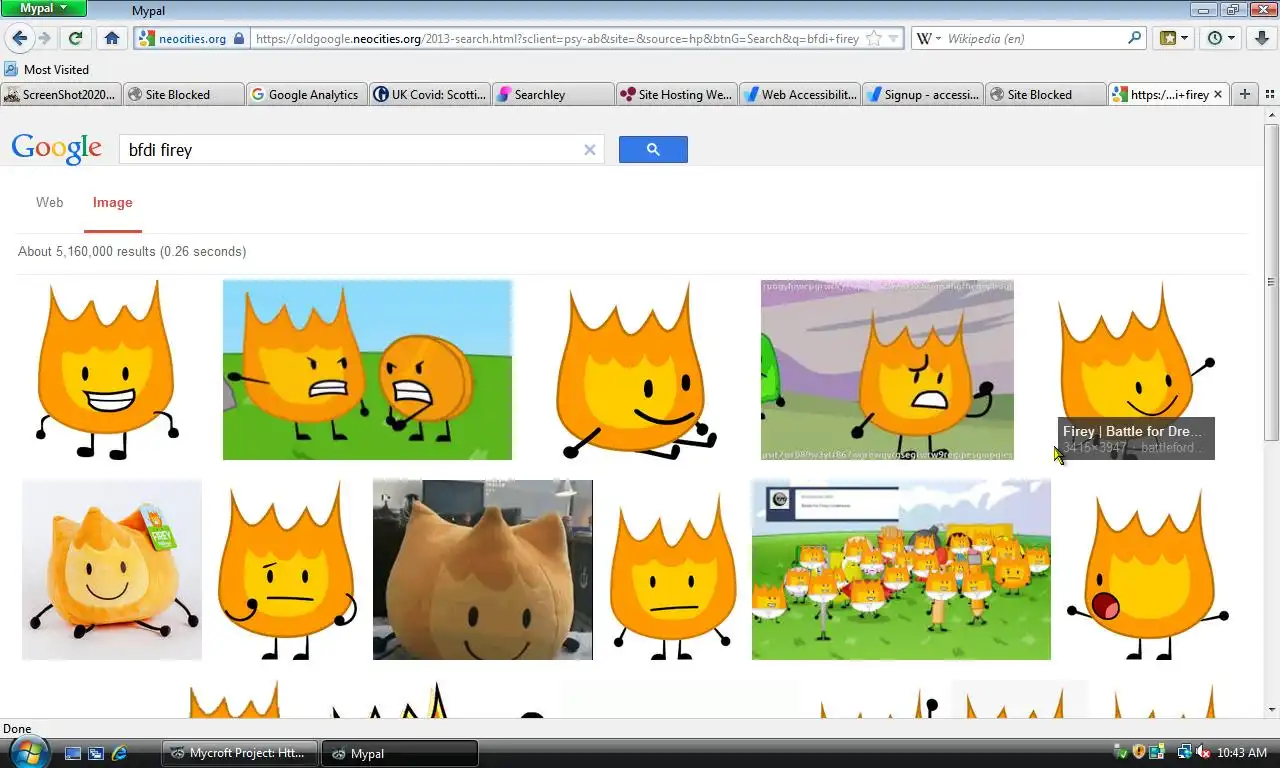Open the suspicious Firey raised eyebrow image
This screenshot has width=1280, height=768.
pos(287,570)
